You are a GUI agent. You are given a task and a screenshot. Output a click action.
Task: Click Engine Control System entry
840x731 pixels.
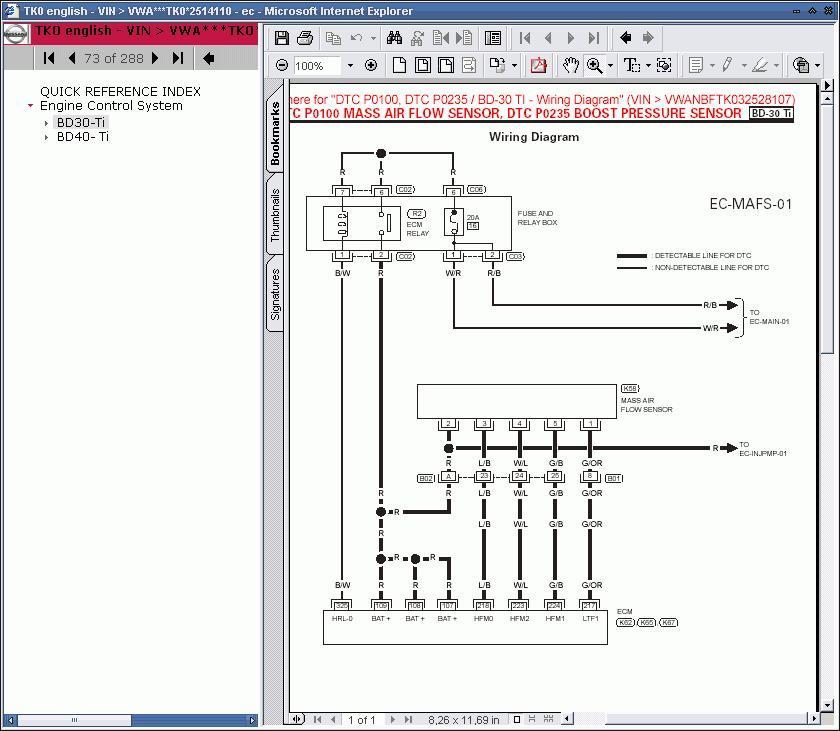click(111, 105)
